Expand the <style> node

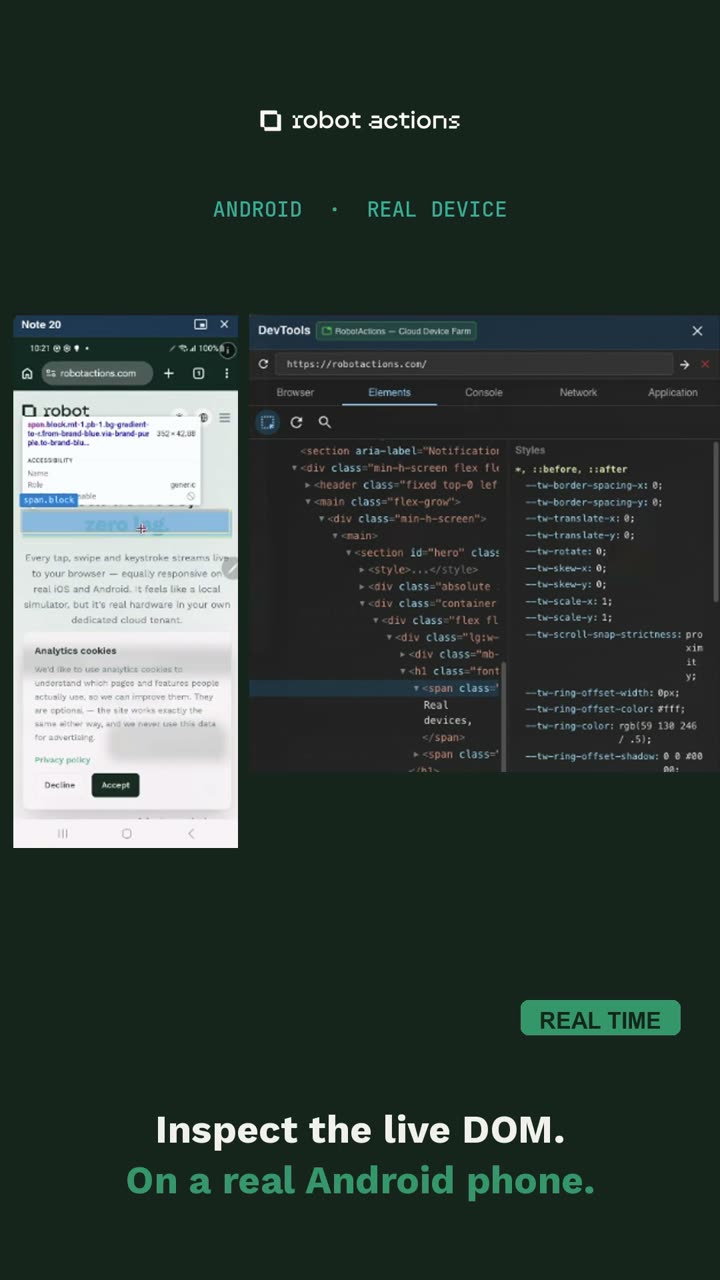pos(362,570)
